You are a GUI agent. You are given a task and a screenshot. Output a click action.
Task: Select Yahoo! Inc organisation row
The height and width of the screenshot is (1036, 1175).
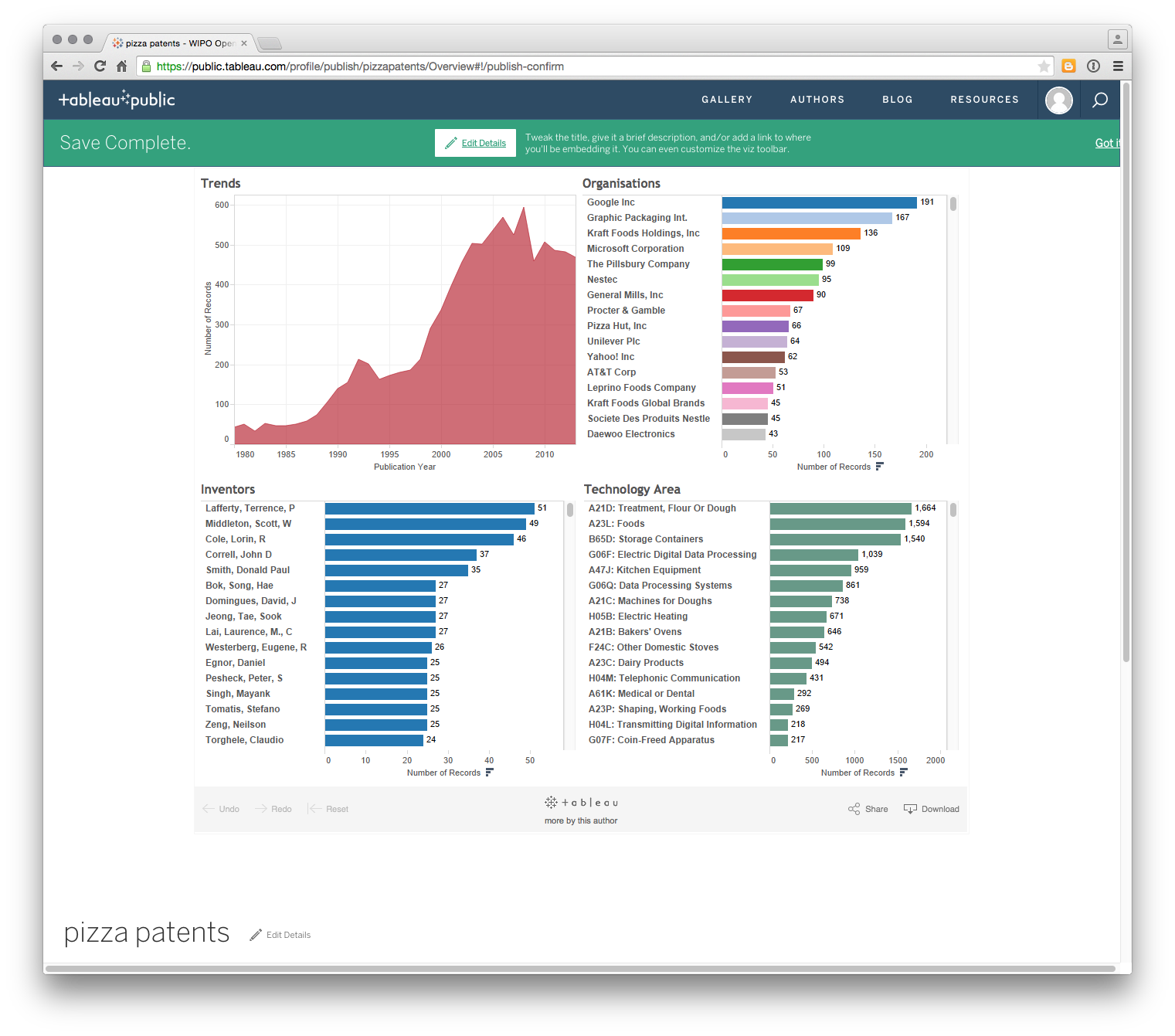tap(610, 357)
